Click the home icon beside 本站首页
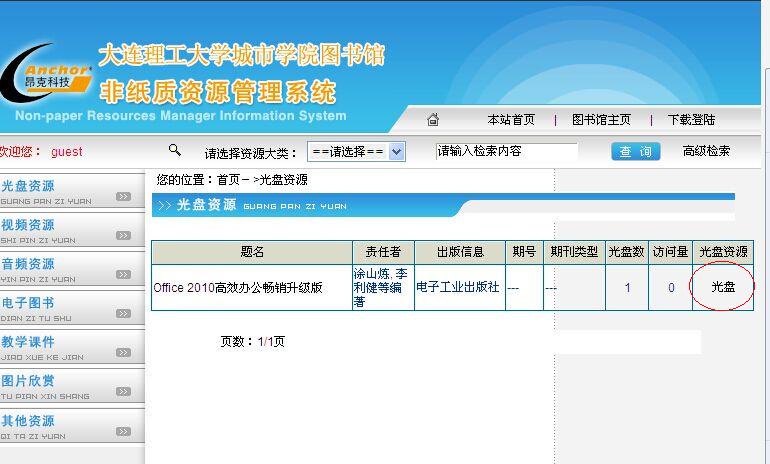Image resolution: width=770 pixels, height=464 pixels. point(433,120)
